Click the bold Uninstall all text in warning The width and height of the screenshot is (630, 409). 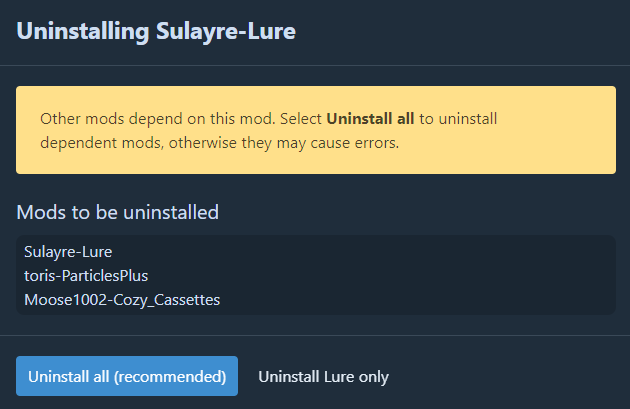370,119
